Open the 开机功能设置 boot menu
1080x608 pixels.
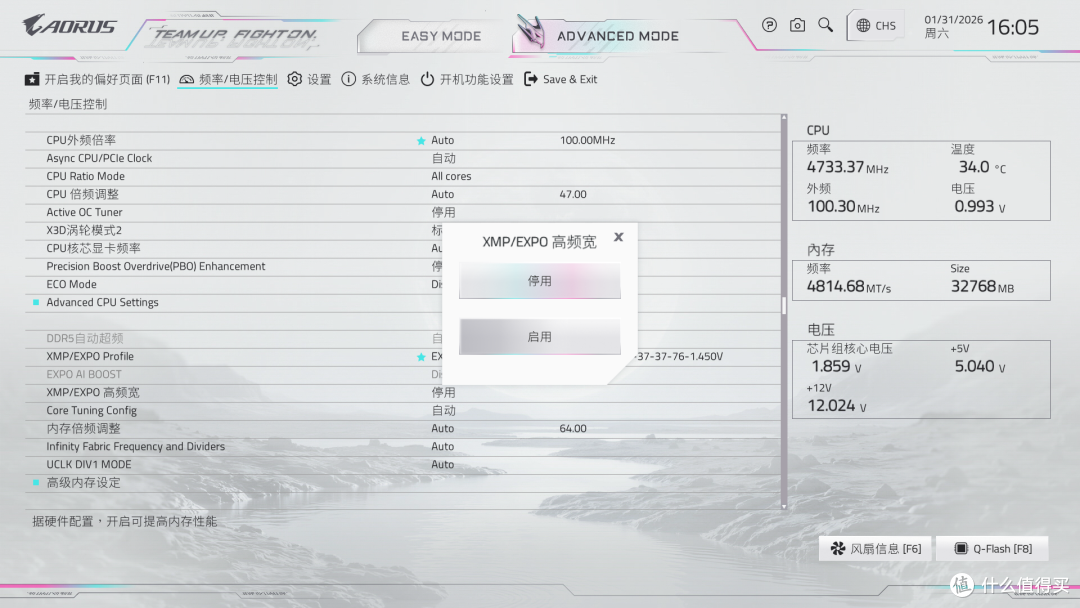point(467,79)
